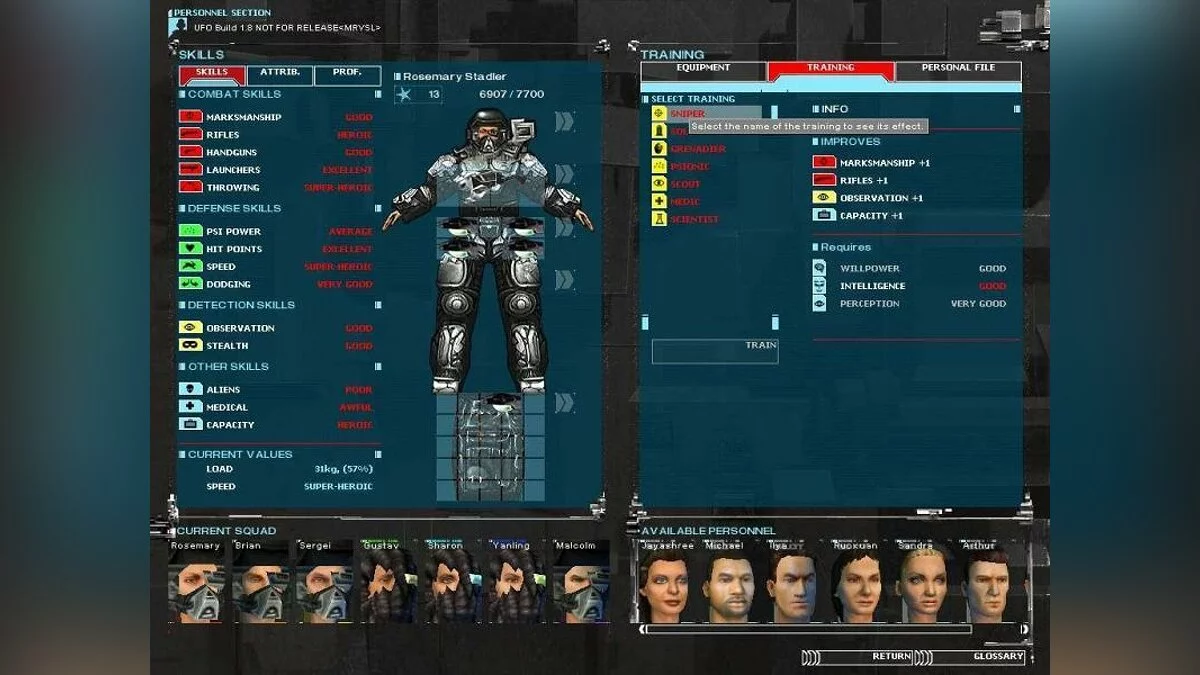Click the Willpower requirement icon
1200x675 pixels.
point(819,268)
